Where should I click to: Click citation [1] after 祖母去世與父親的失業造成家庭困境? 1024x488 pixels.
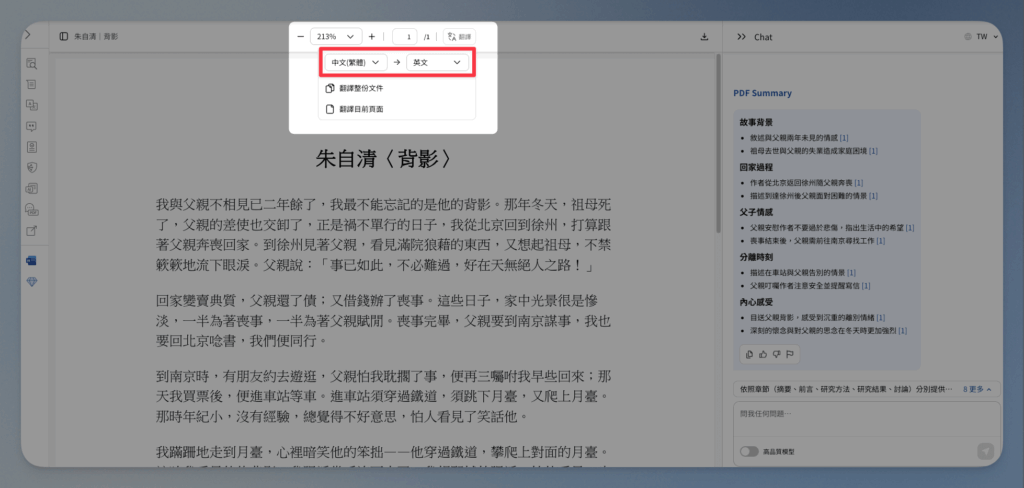873,151
